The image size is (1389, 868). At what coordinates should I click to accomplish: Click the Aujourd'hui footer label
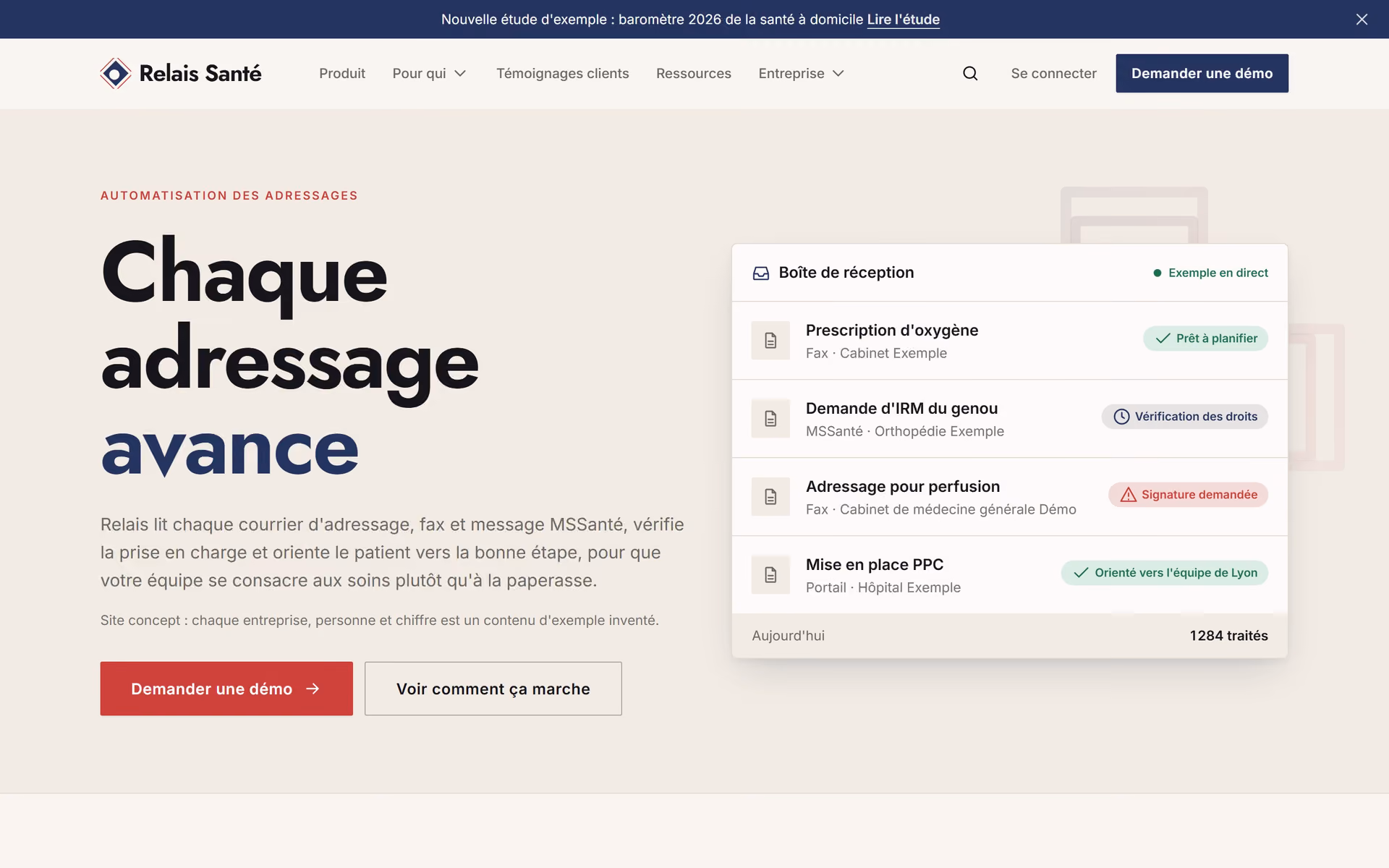(788, 636)
